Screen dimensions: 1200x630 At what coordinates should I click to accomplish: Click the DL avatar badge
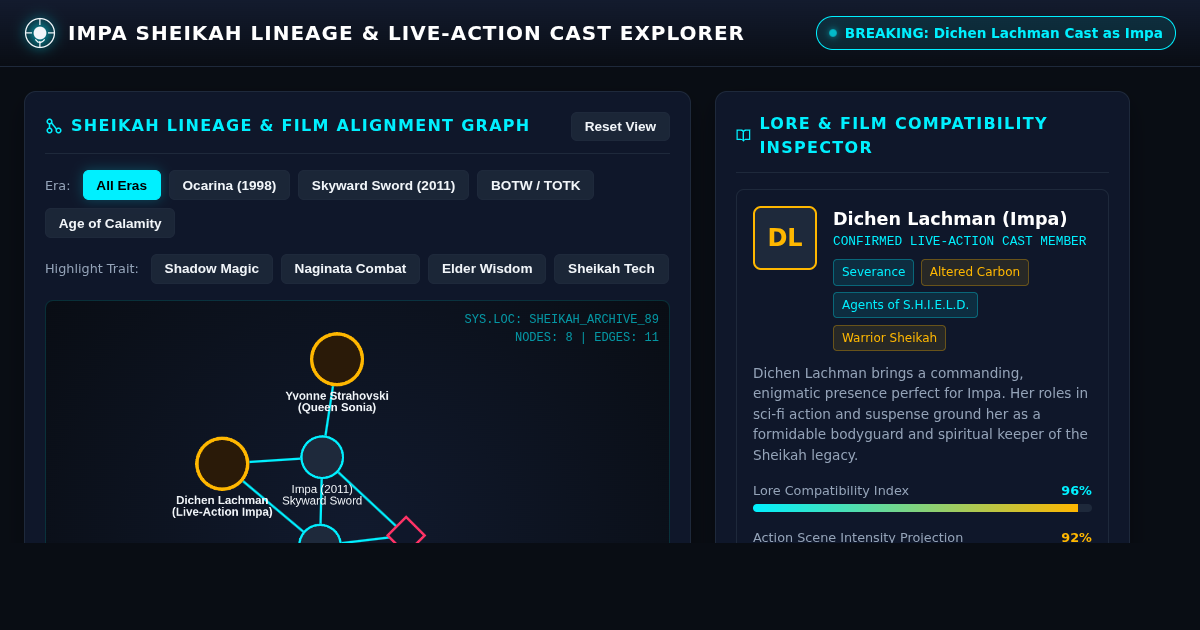(785, 238)
